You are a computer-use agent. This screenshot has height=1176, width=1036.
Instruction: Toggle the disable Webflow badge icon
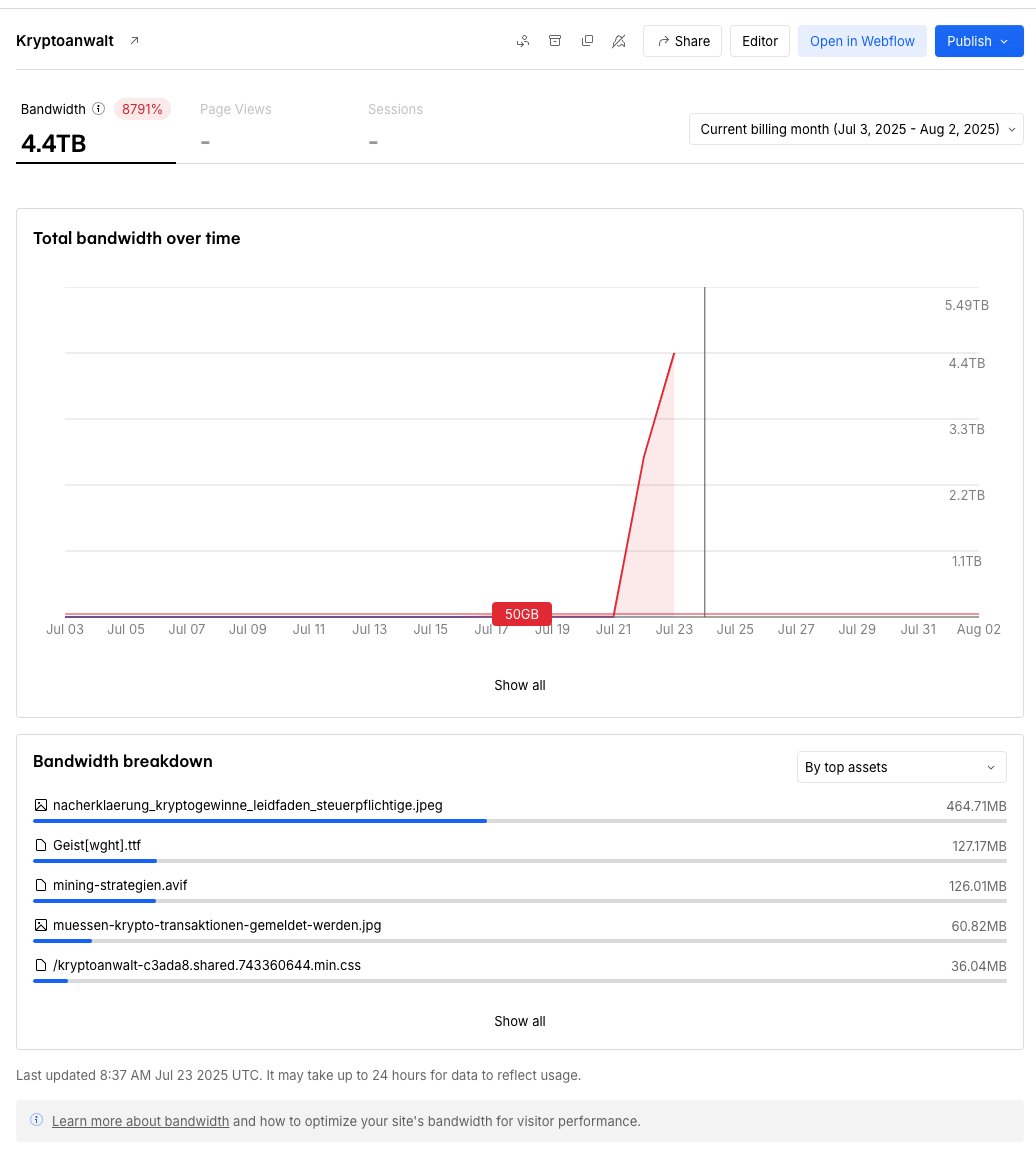619,41
